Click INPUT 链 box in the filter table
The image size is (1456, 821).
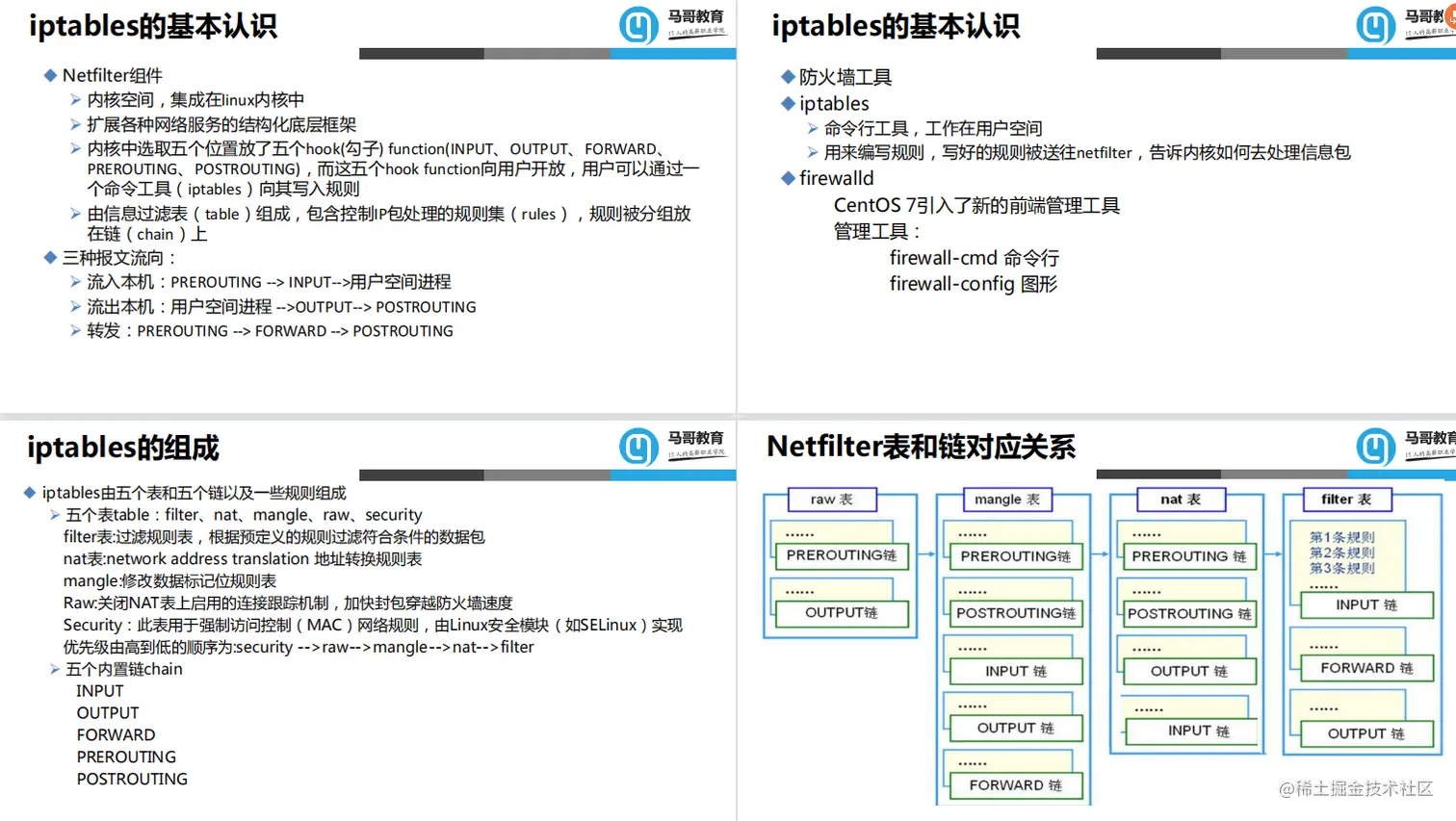(x=1366, y=604)
